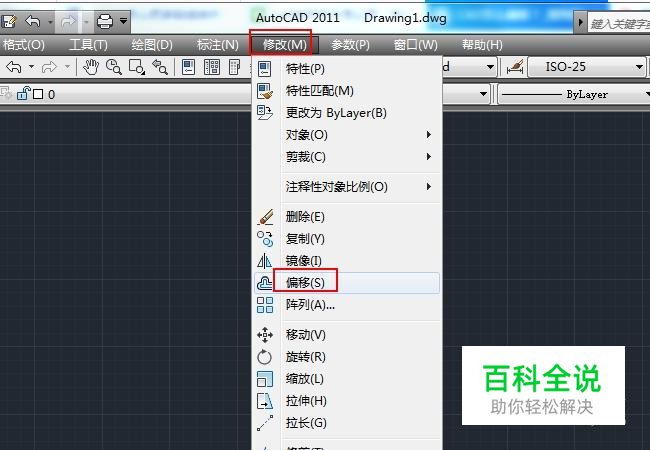Choose 阵列(A)... array menu item

coord(347,305)
